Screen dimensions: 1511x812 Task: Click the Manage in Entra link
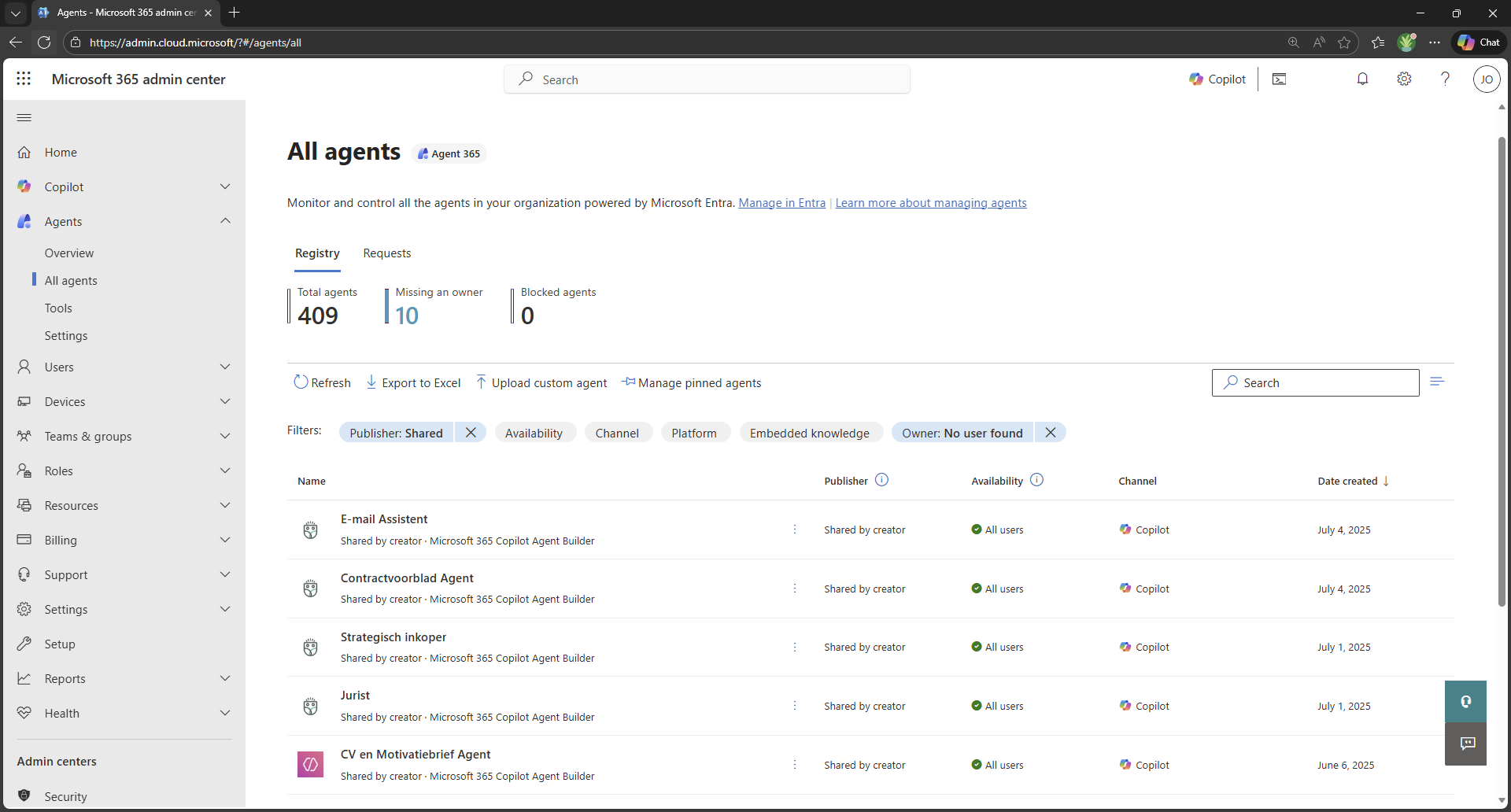(781, 202)
